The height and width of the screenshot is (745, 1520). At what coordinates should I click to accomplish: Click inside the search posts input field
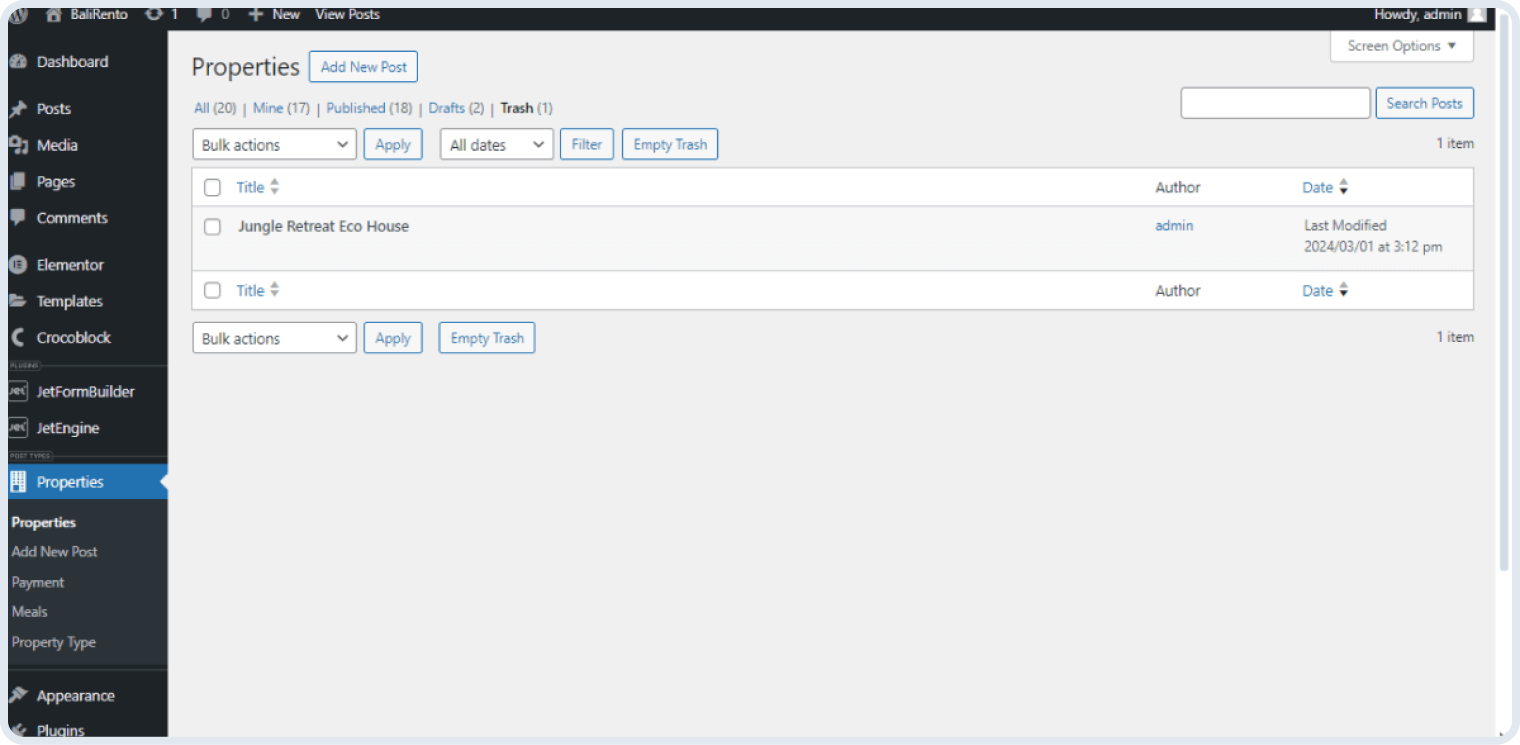tap(1275, 102)
